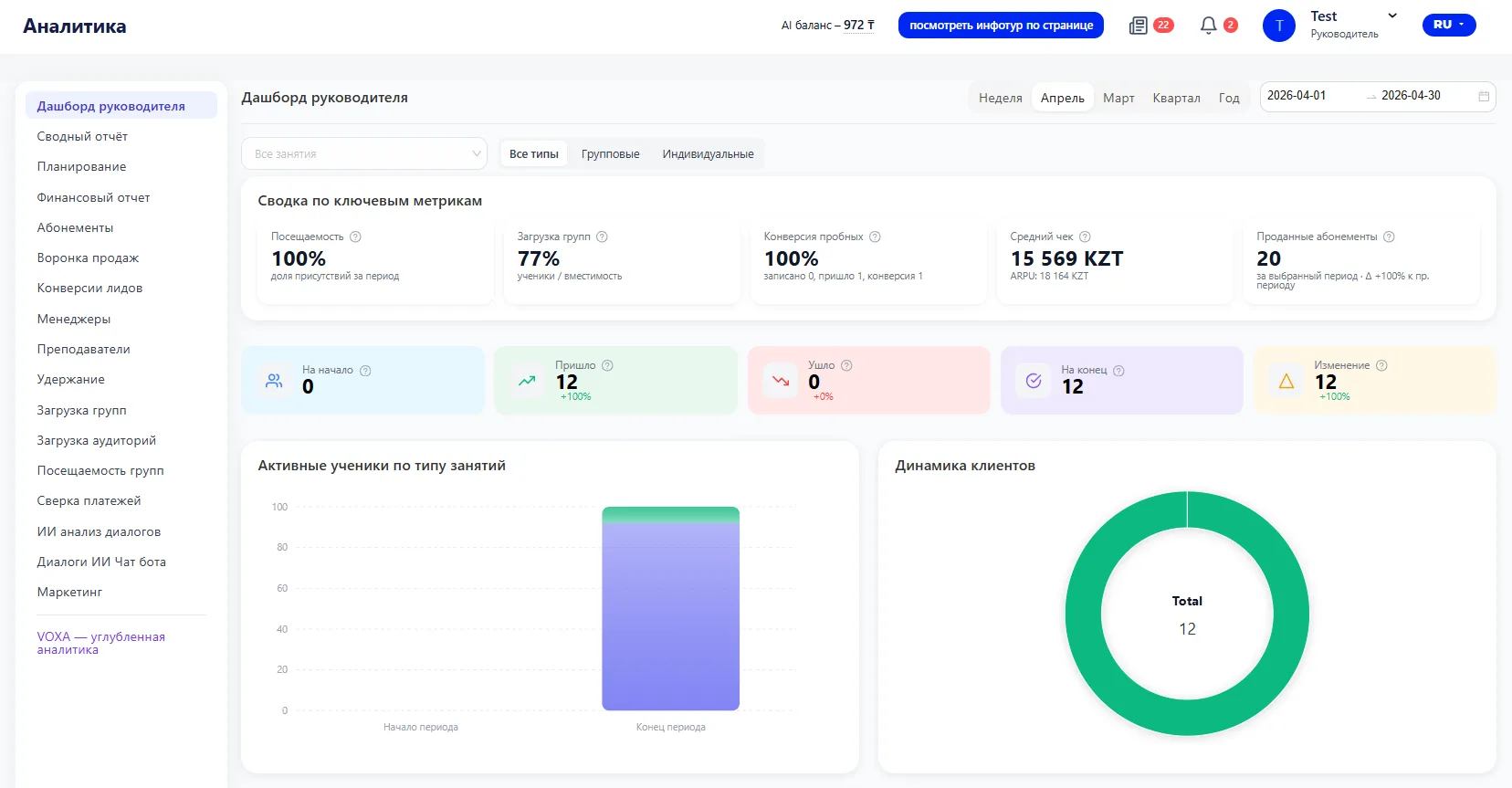Click the help icon by Проданные абонементы
The image size is (1512, 788).
click(x=1389, y=236)
